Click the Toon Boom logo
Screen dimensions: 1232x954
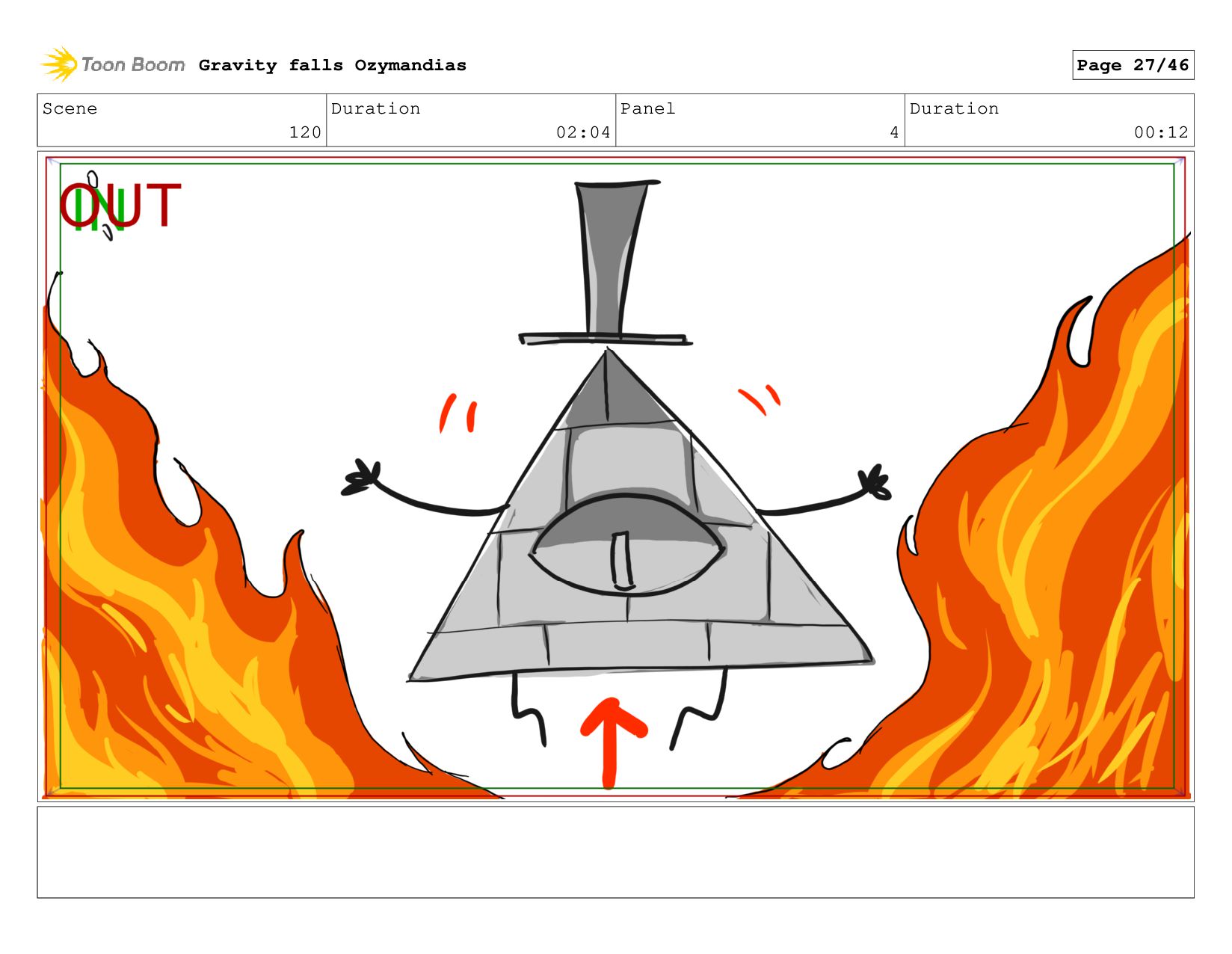click(x=112, y=64)
